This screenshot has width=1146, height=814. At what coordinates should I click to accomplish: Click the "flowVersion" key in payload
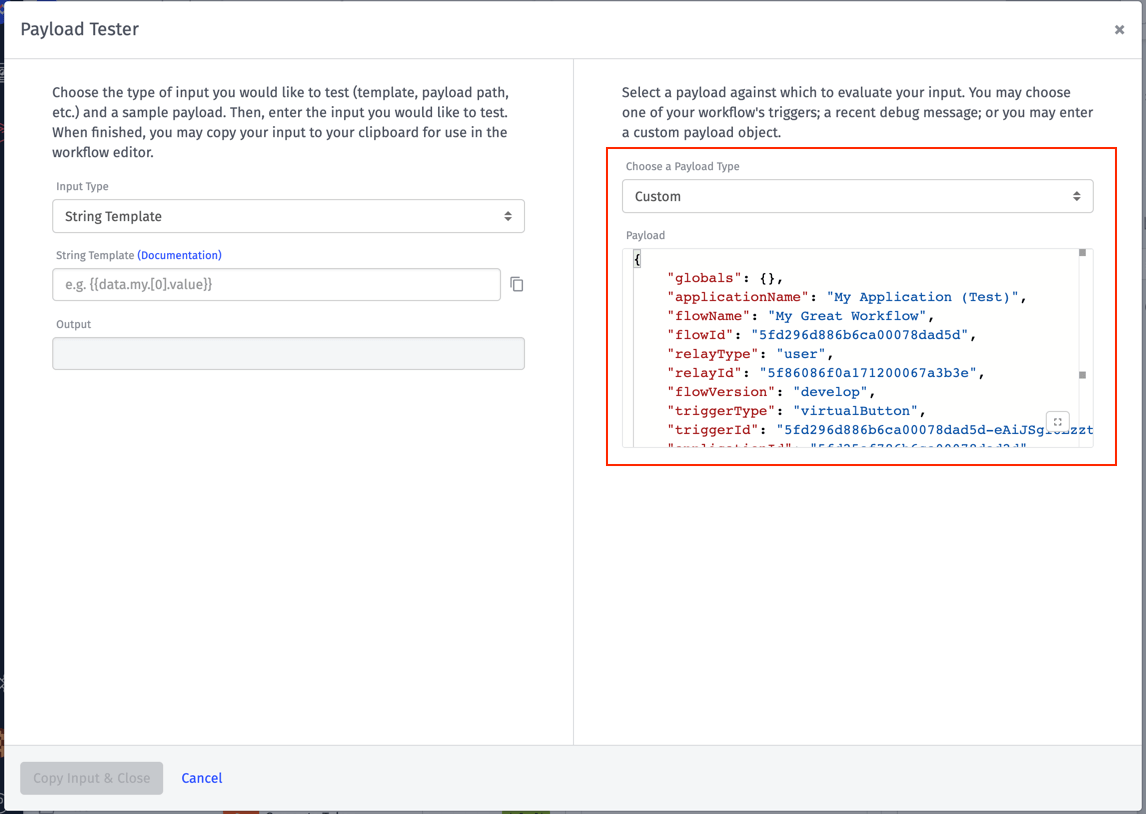tap(721, 392)
